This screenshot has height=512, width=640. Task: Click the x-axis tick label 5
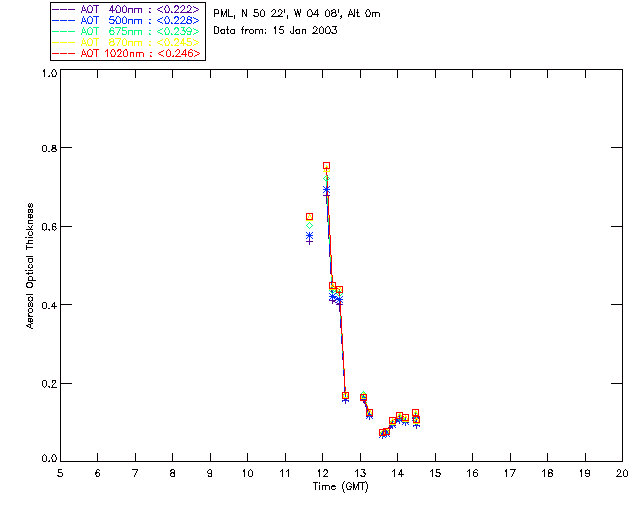pyautogui.click(x=60, y=473)
